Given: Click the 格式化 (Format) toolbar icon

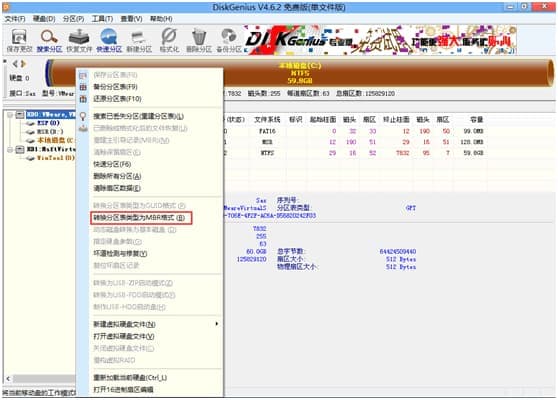Looking at the screenshot, I should 169,36.
